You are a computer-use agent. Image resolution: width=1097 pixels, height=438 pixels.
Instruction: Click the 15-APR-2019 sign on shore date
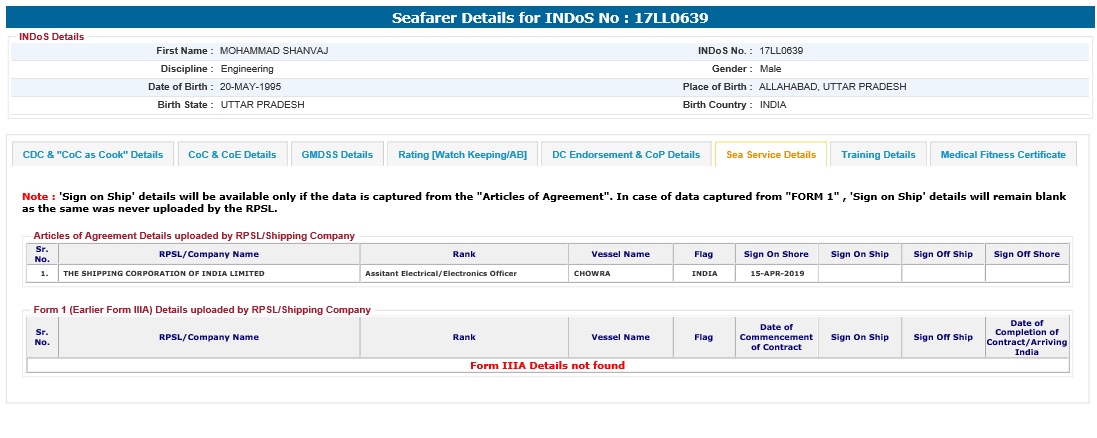[x=776, y=273]
